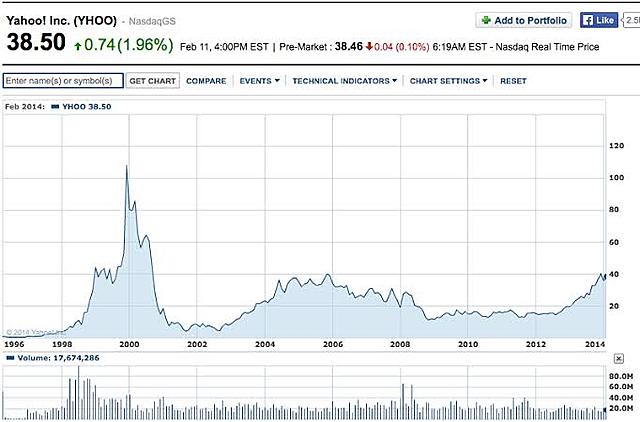This screenshot has height=422, width=640.
Task: Click the green plus Add to Portfolio icon
Action: click(486, 20)
